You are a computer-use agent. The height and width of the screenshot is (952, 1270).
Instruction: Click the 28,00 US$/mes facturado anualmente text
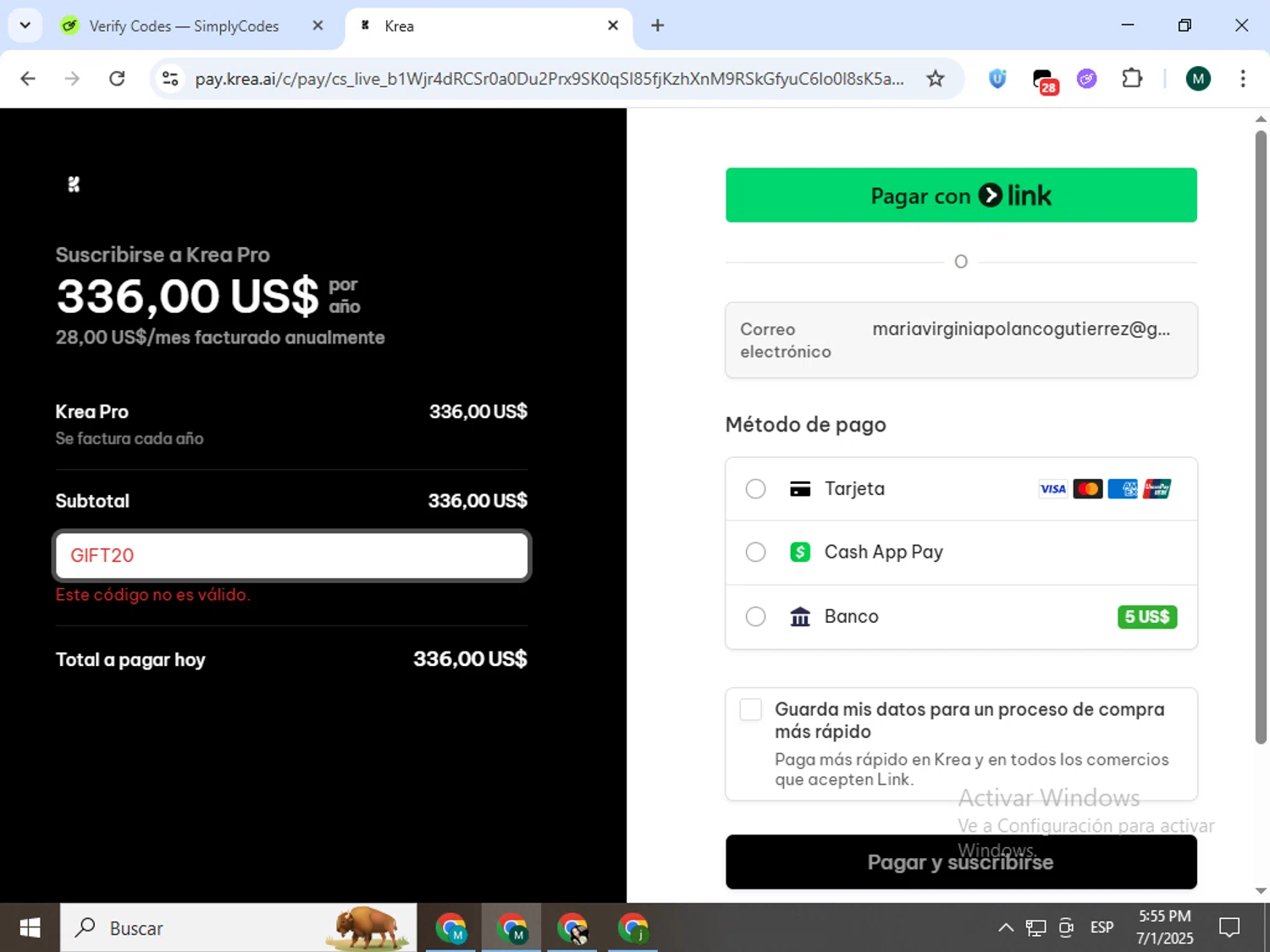220,338
